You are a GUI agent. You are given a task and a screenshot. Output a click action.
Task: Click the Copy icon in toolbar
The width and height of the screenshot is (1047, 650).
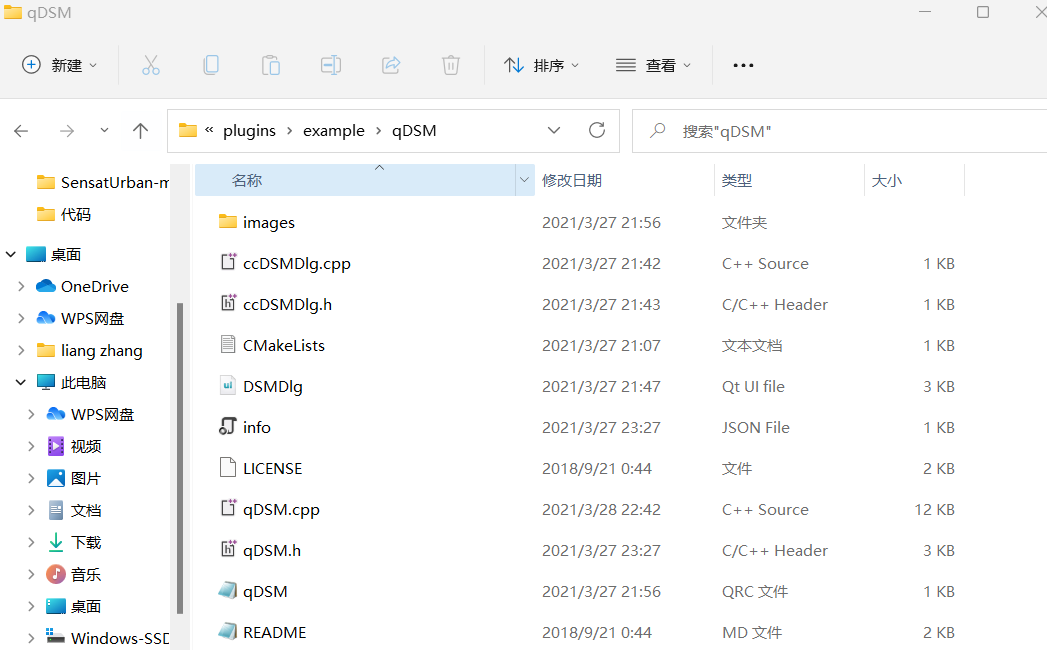211,65
